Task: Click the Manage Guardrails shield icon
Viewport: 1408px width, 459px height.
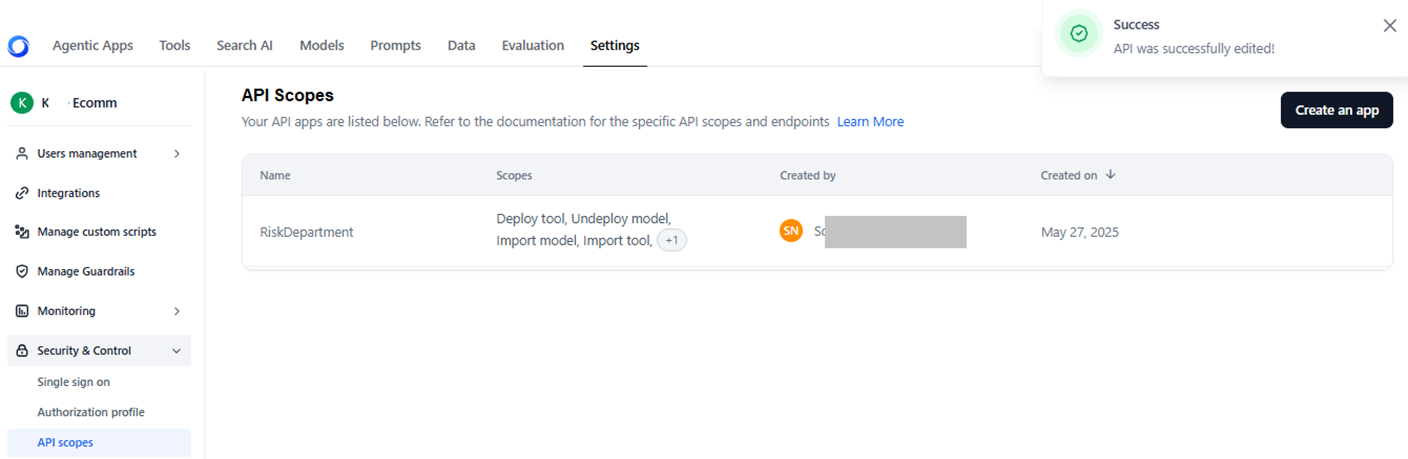Action: [22, 272]
